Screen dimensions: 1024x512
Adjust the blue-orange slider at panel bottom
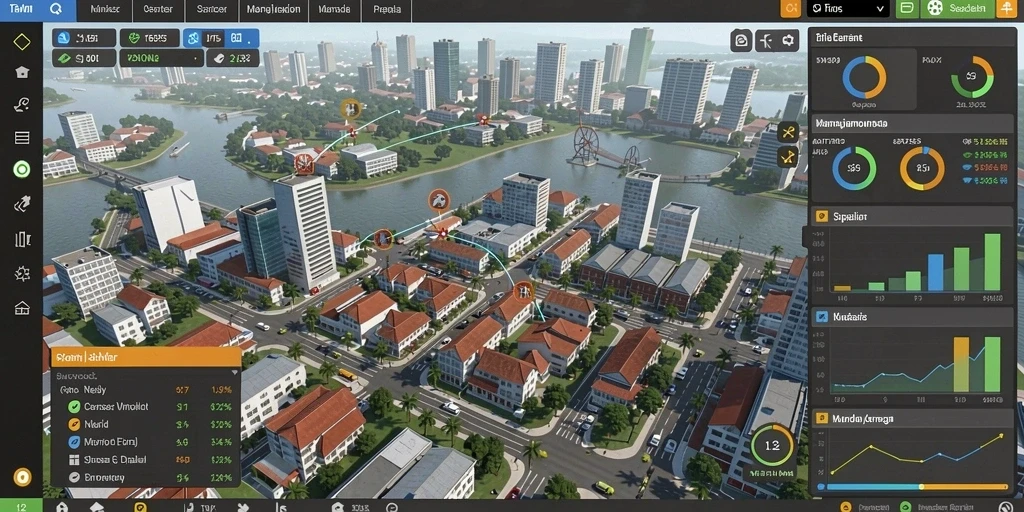(x=912, y=487)
